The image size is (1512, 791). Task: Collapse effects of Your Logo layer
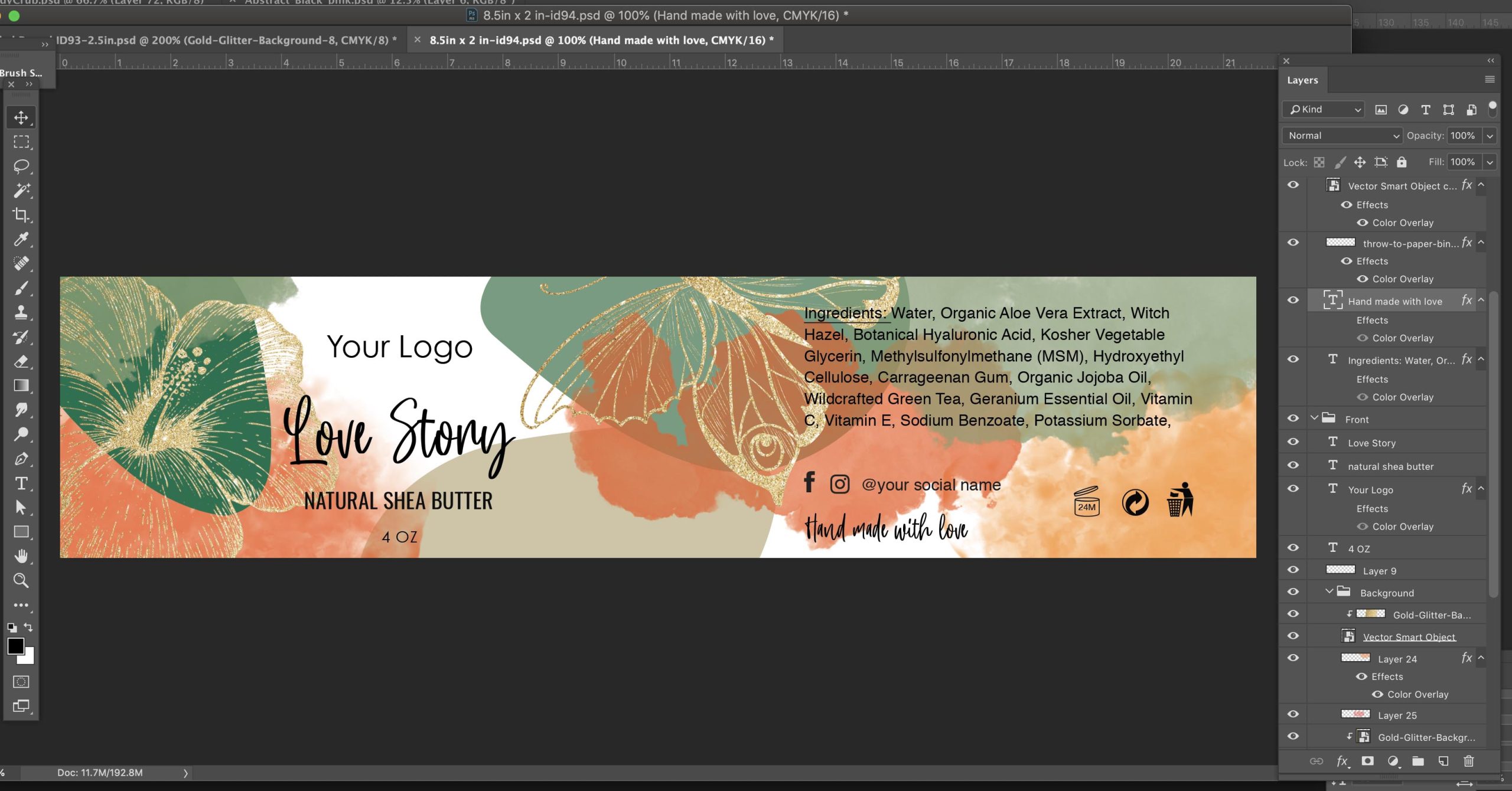coord(1481,489)
